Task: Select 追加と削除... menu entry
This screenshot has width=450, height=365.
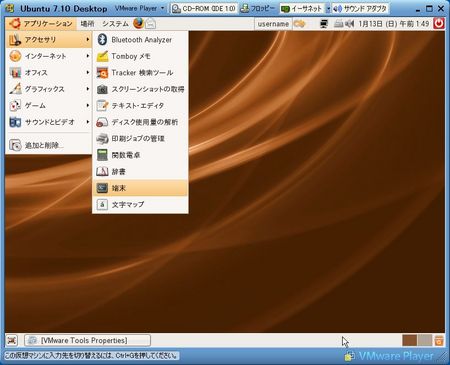Action: (49, 145)
